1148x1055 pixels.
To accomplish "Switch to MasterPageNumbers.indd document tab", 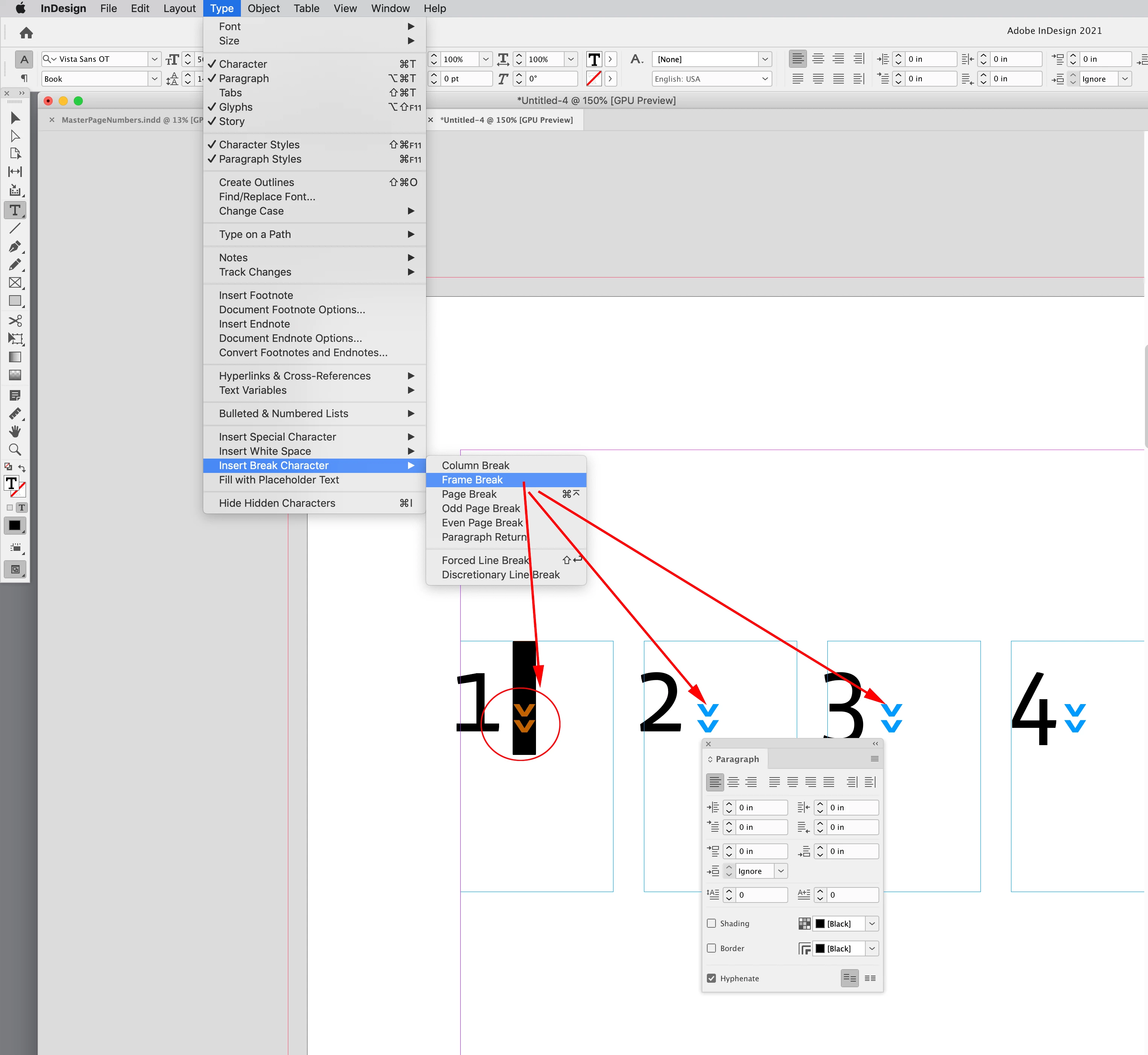I will click(x=131, y=120).
